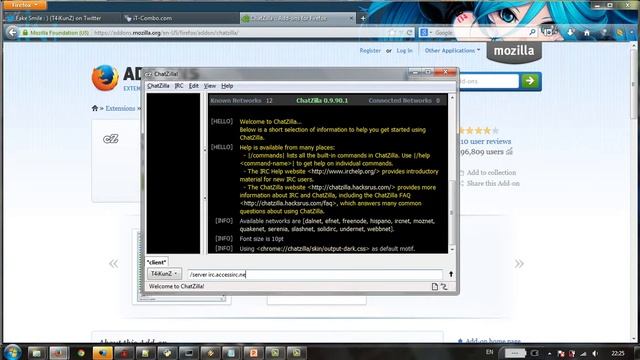Show next screenshot with right chevrons
Image resolution: width=640 pixels, height=360 pixels.
point(519,264)
